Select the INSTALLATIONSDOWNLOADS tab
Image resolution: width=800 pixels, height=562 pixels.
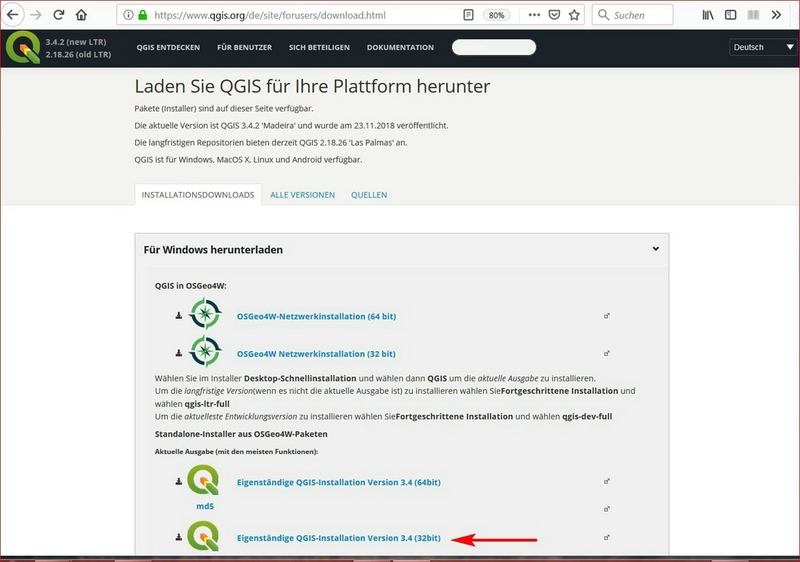click(x=198, y=195)
